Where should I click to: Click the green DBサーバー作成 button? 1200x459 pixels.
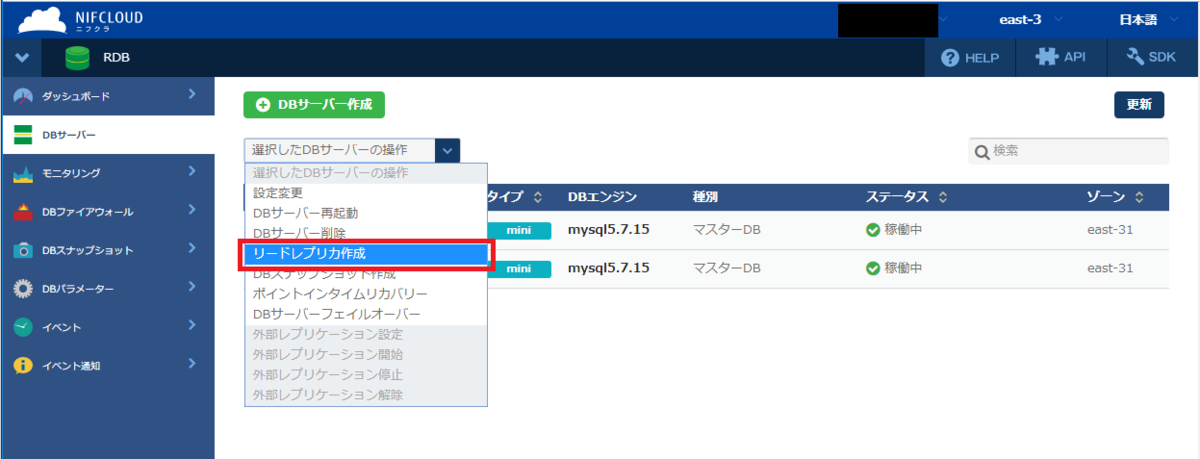point(314,104)
